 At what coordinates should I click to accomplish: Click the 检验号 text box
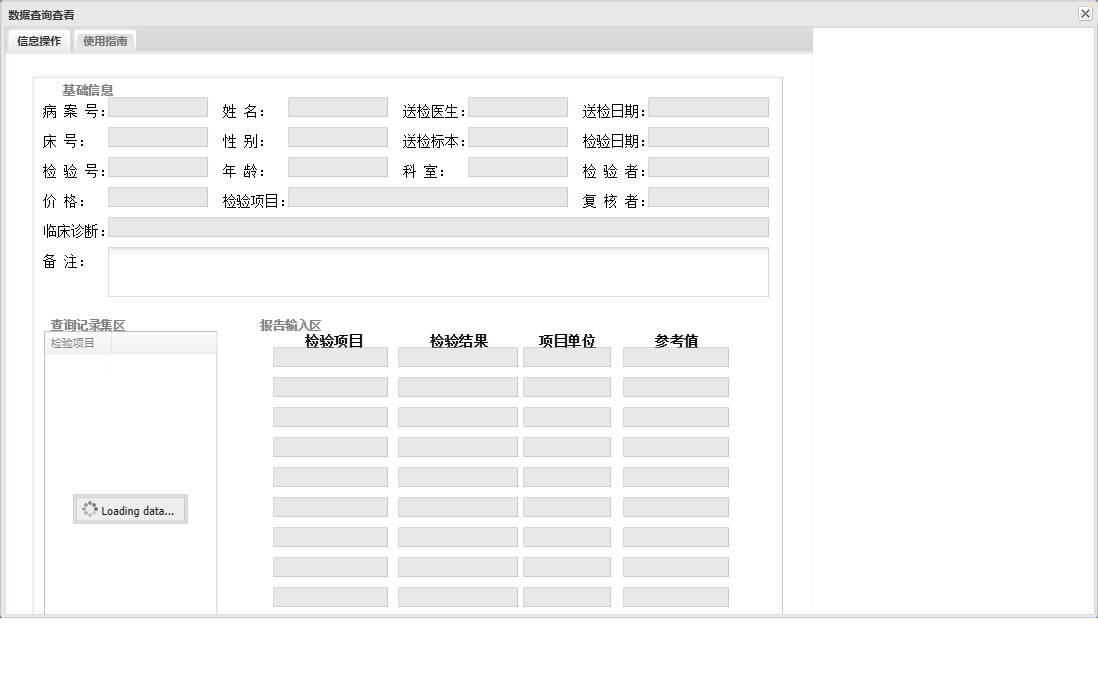coord(157,166)
